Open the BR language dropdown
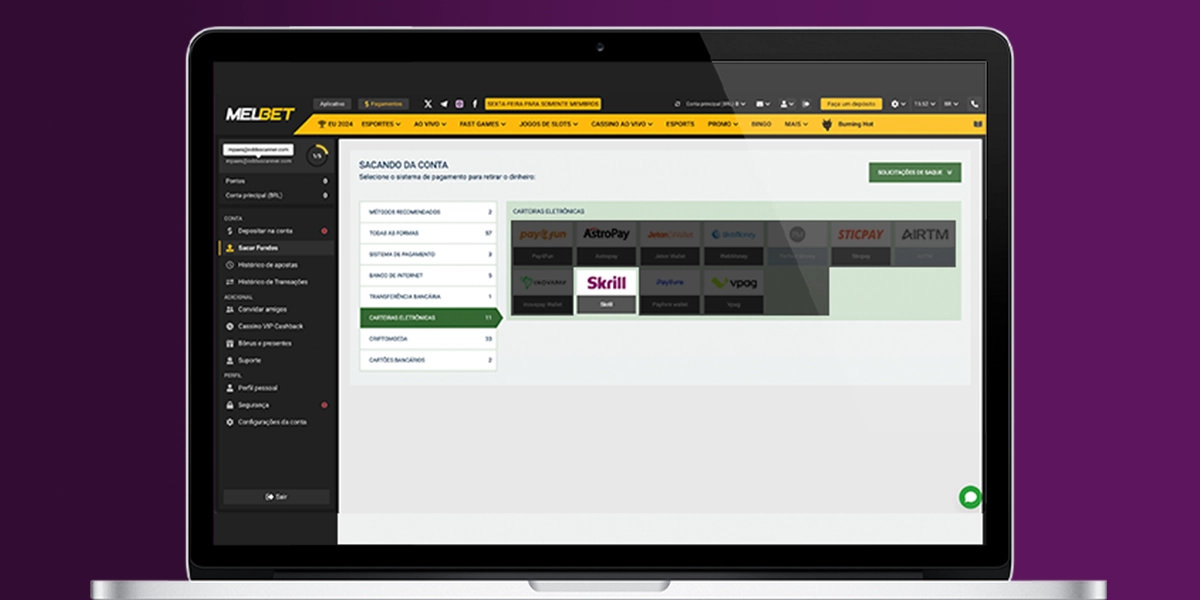This screenshot has width=1200, height=600. pos(950,104)
